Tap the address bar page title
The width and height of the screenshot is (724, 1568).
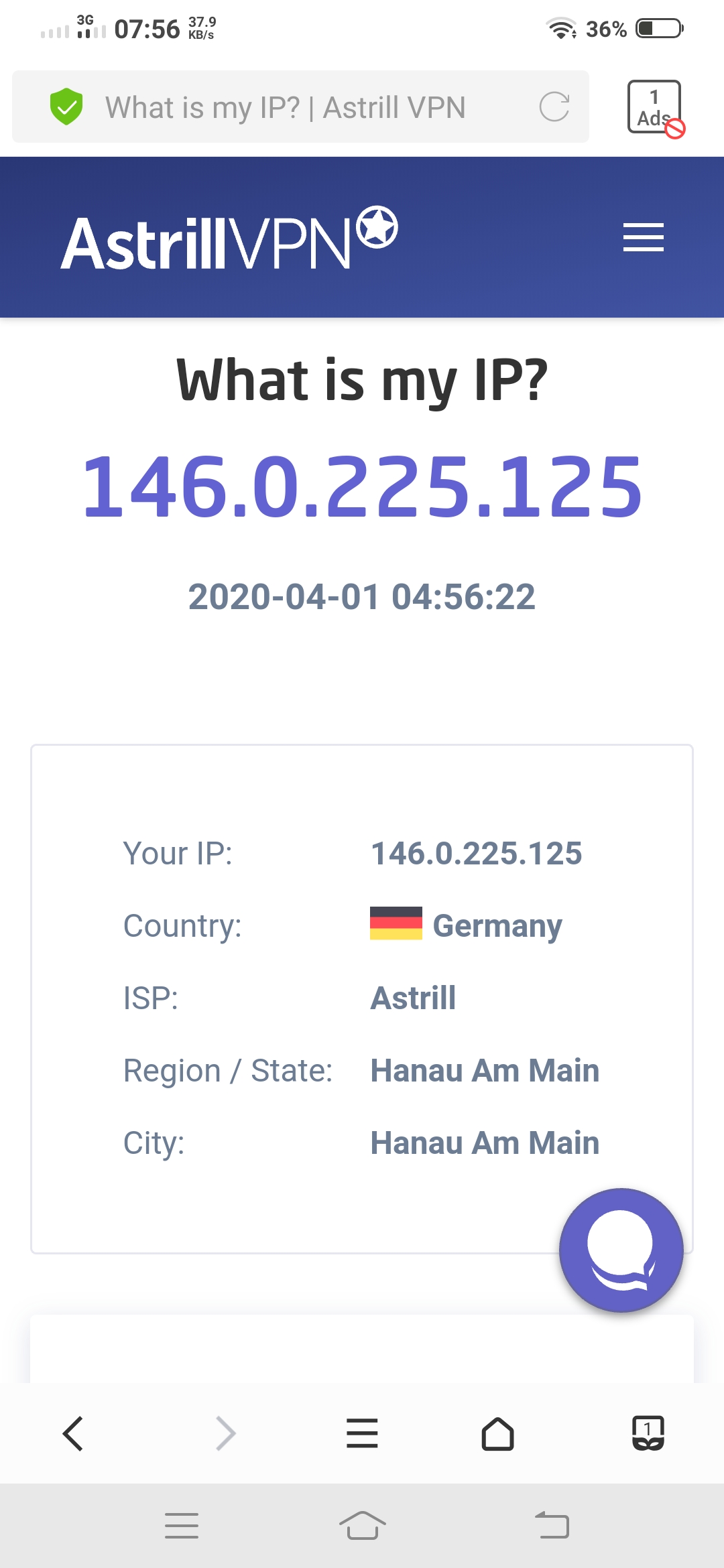click(285, 107)
